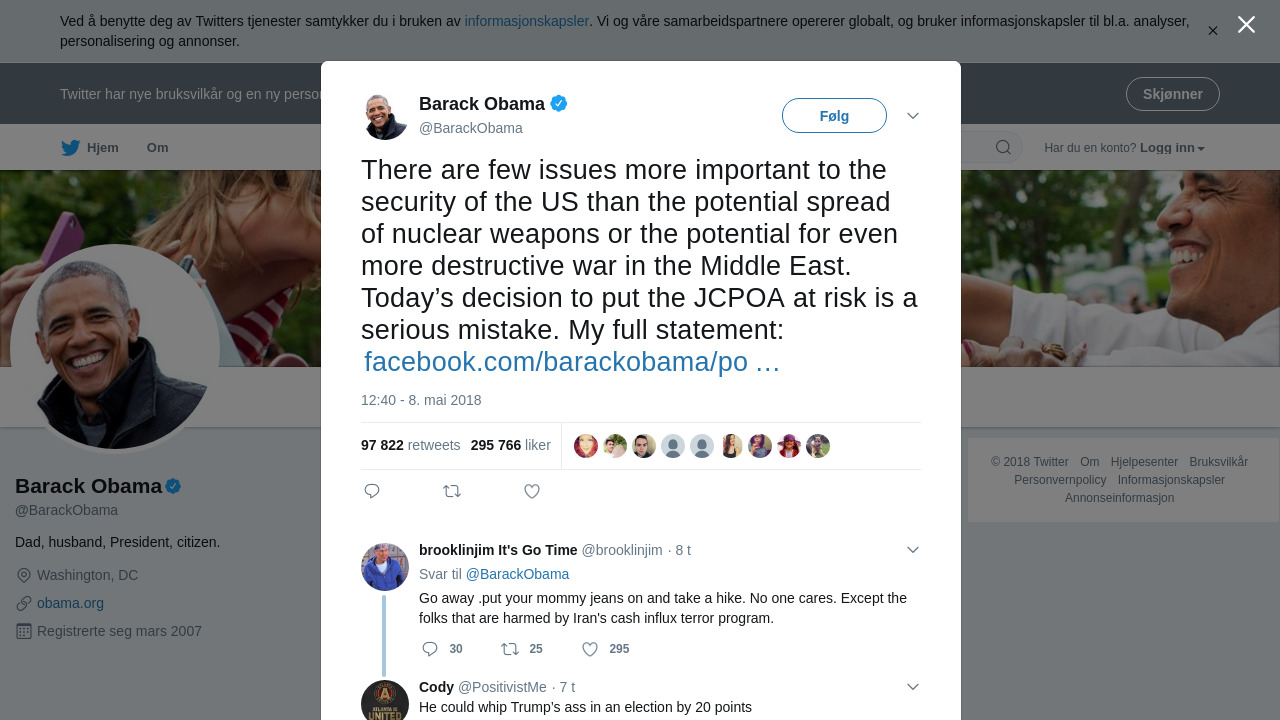This screenshot has width=1280, height=720.
Task: Click the search magnifier icon
Action: click(x=1003, y=148)
